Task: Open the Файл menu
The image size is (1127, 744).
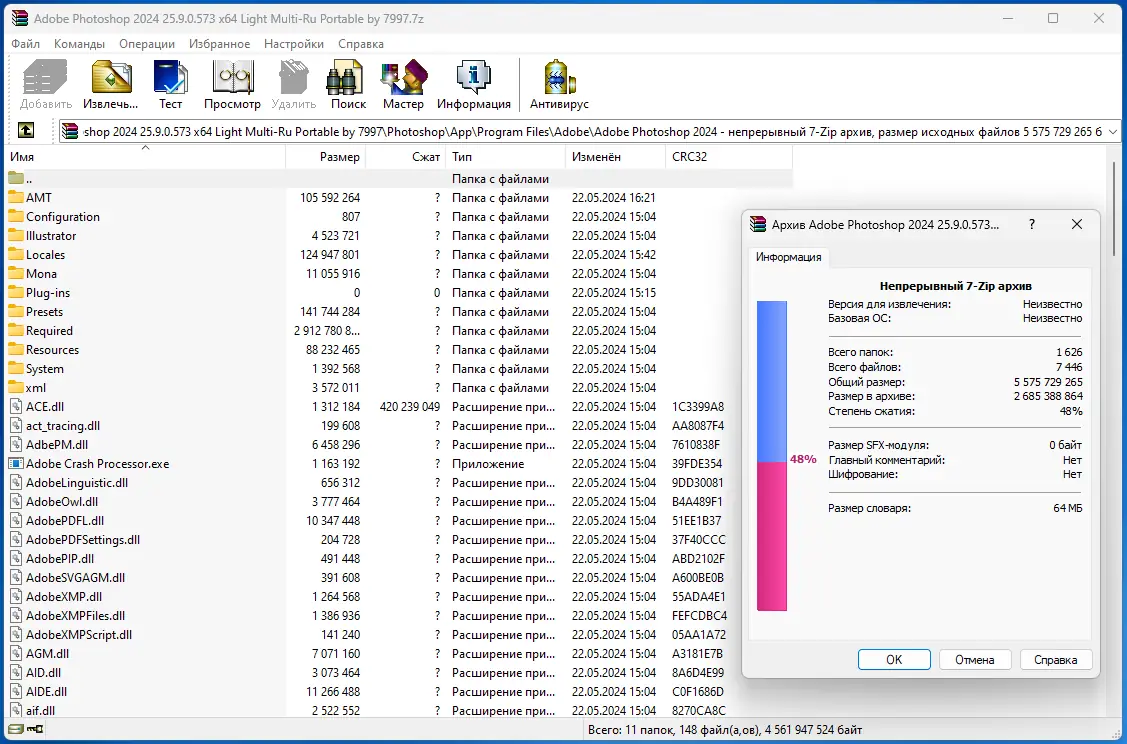Action: coord(25,44)
